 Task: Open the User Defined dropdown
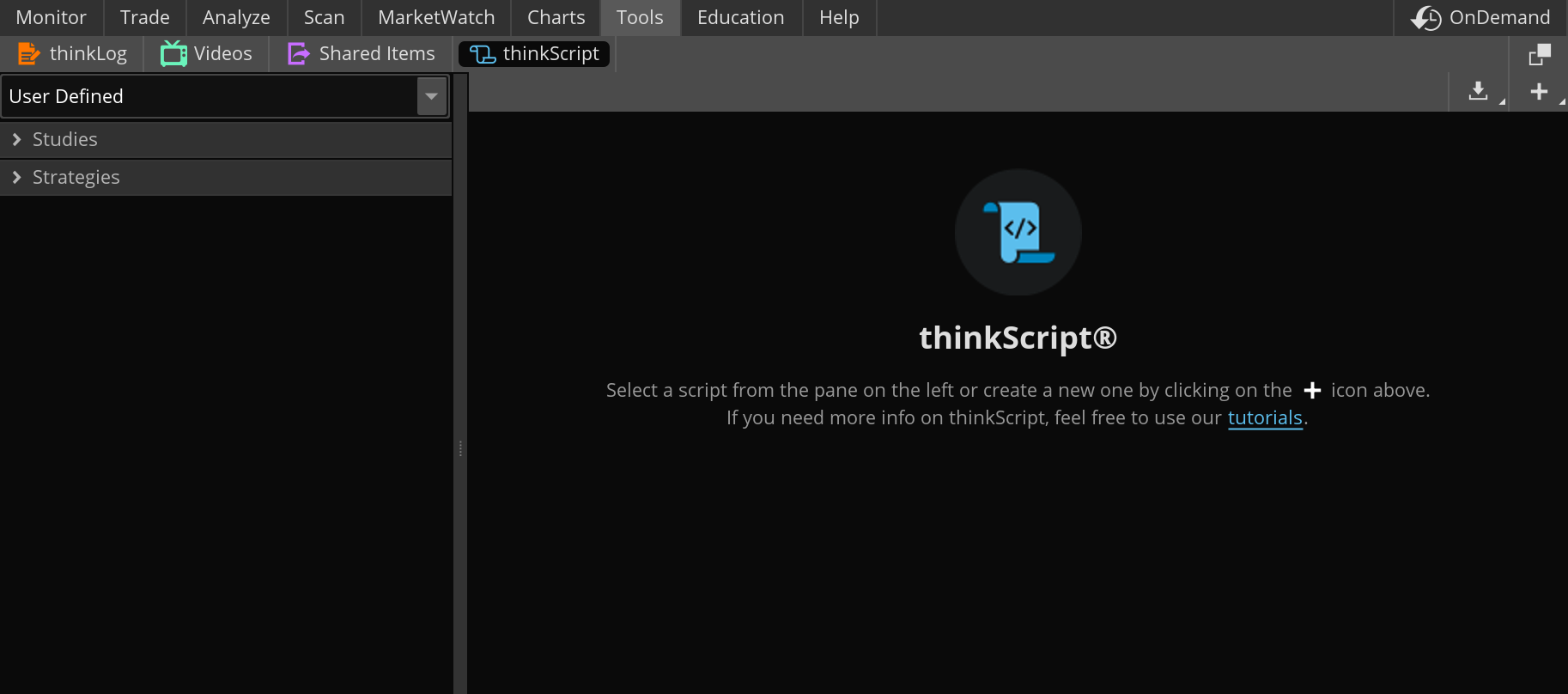431,96
